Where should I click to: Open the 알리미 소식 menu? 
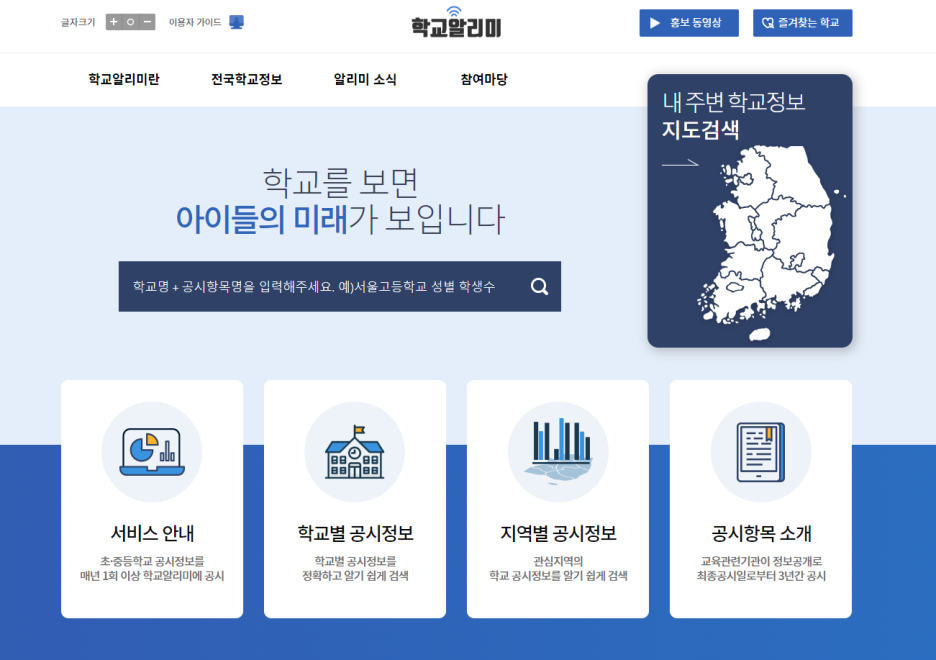(365, 79)
